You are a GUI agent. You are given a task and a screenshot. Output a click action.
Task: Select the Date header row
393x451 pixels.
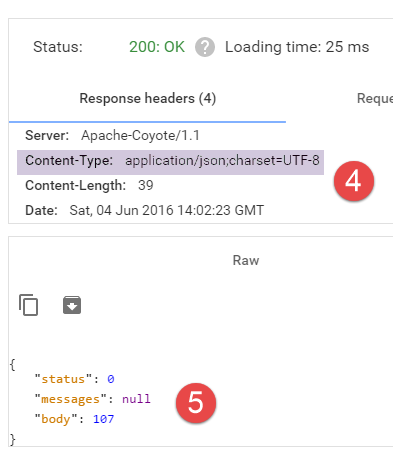tap(145, 210)
